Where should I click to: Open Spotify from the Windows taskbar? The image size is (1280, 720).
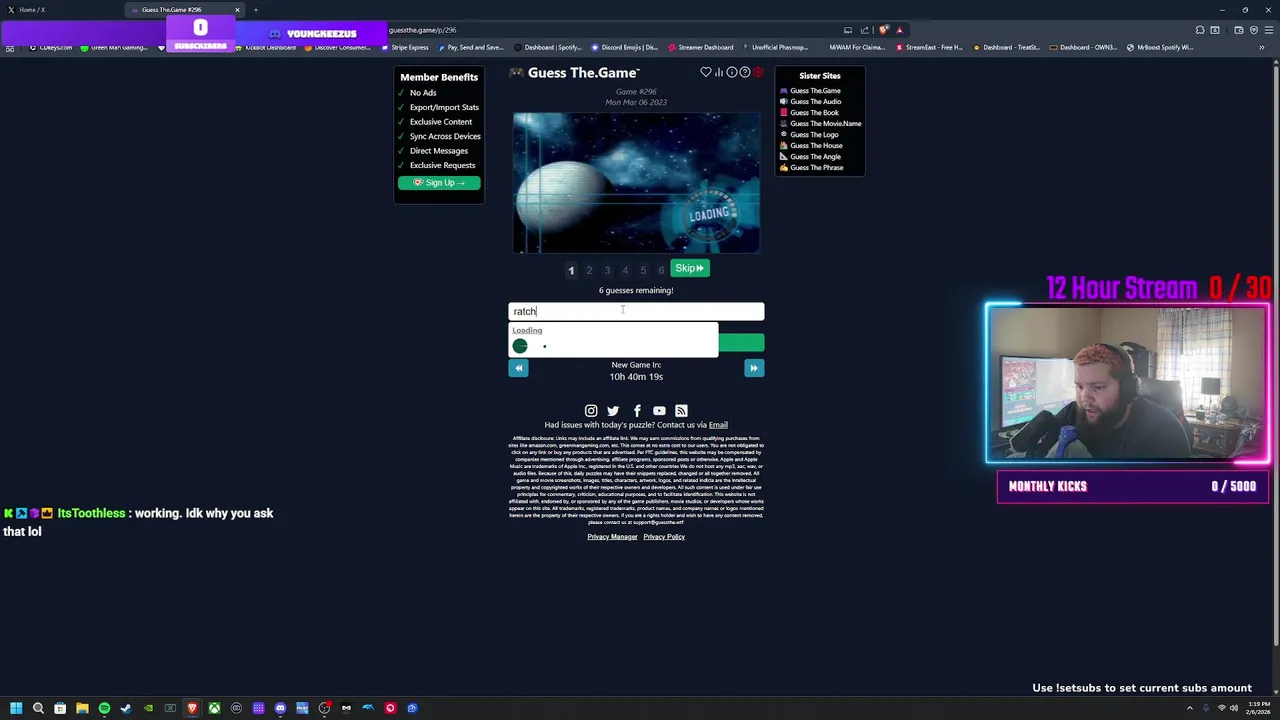(x=104, y=708)
